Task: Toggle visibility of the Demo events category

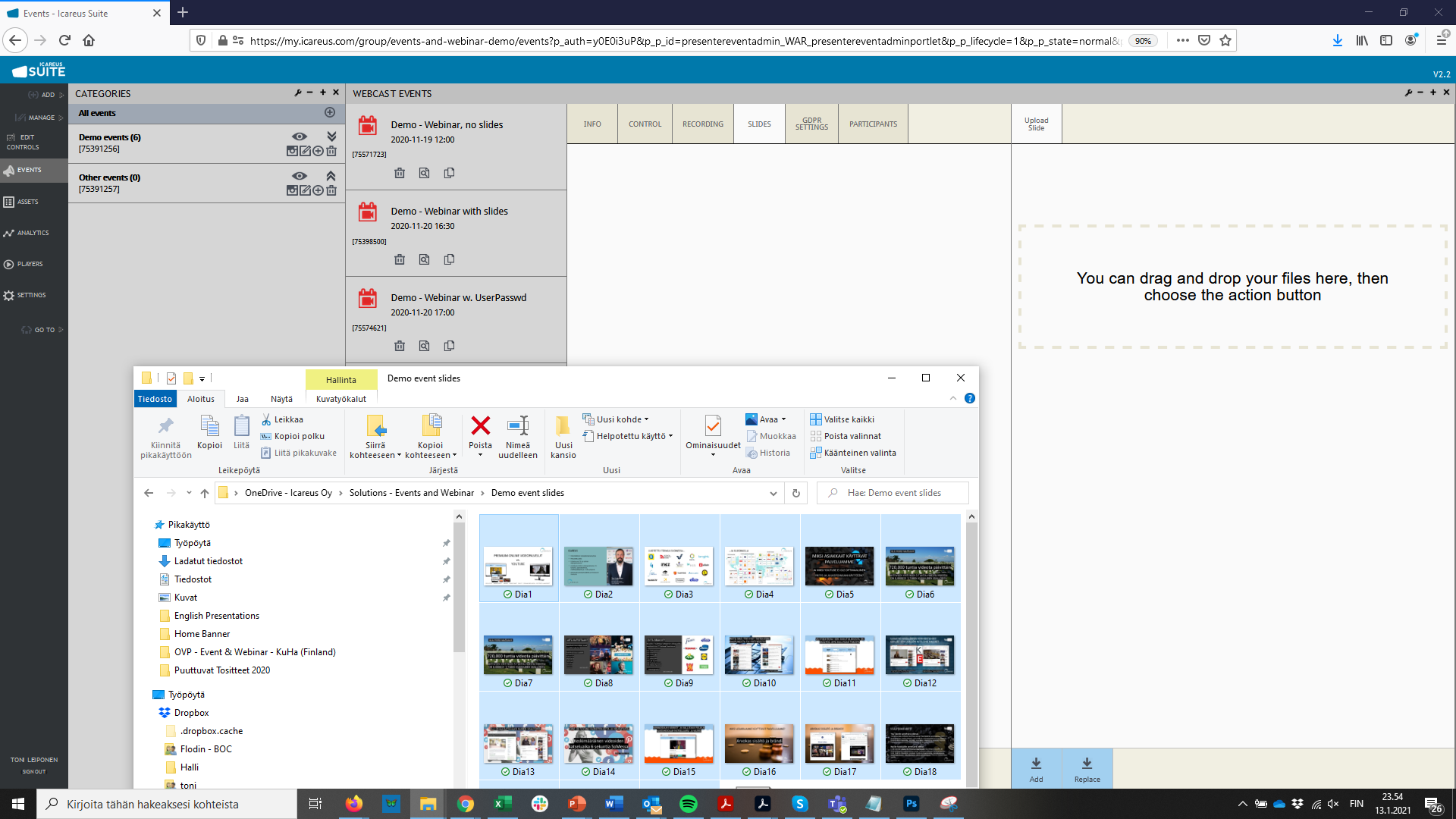Action: 300,136
